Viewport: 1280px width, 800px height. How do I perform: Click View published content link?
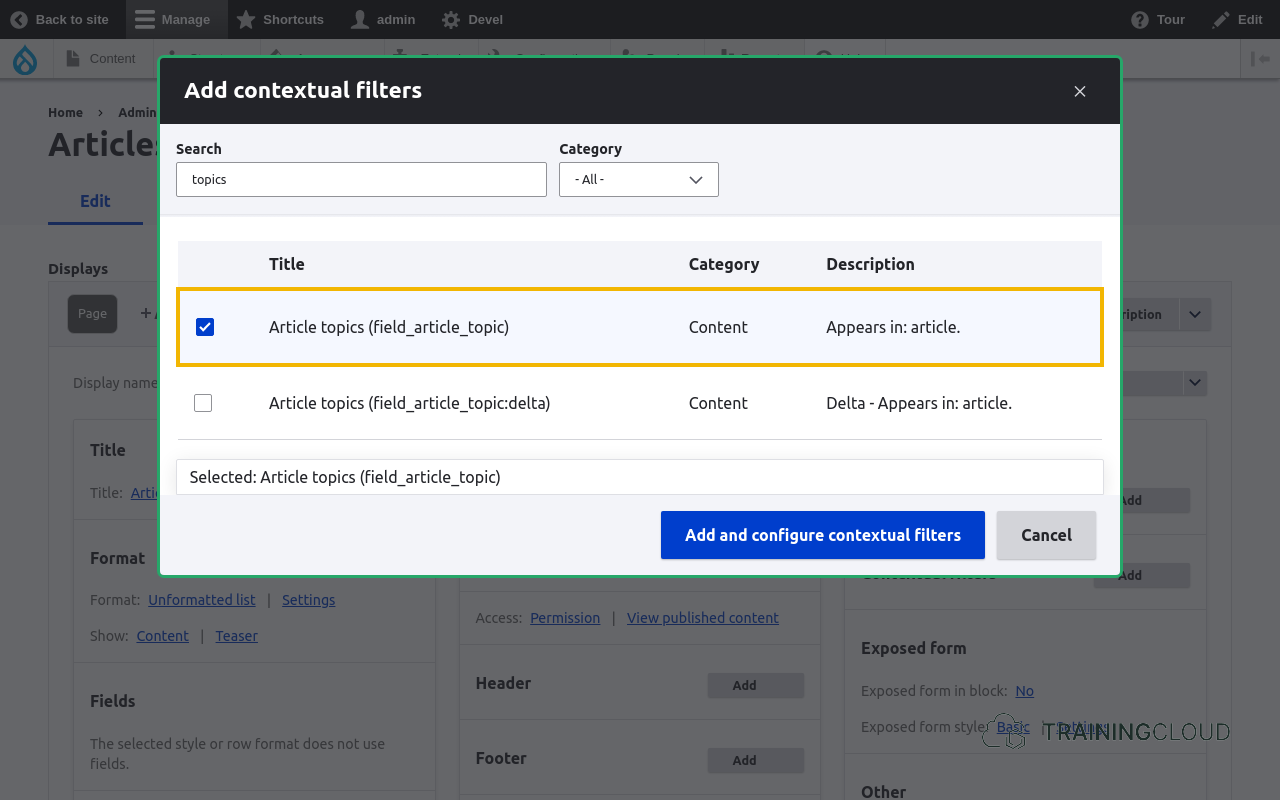pos(703,618)
